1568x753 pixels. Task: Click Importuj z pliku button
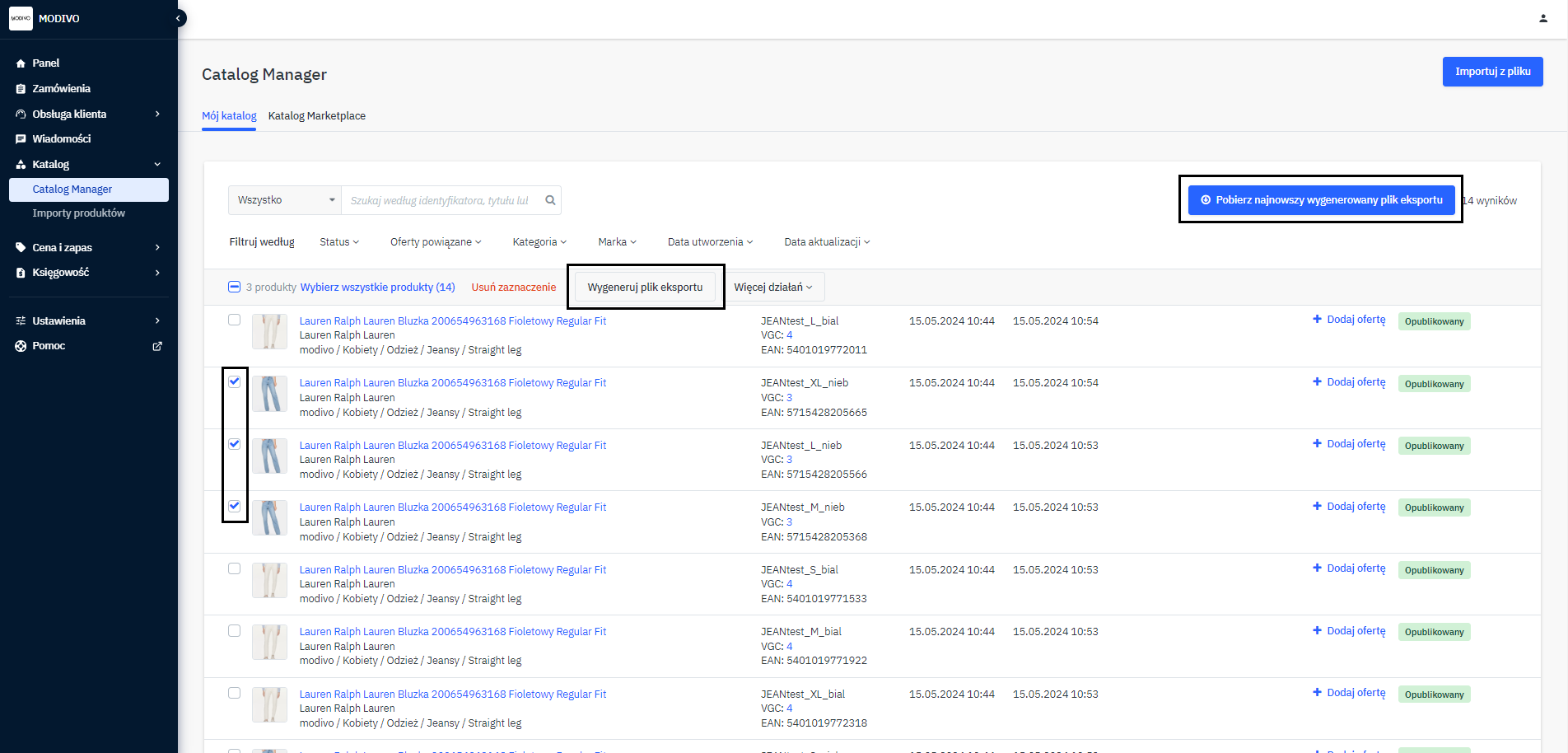coord(1492,72)
